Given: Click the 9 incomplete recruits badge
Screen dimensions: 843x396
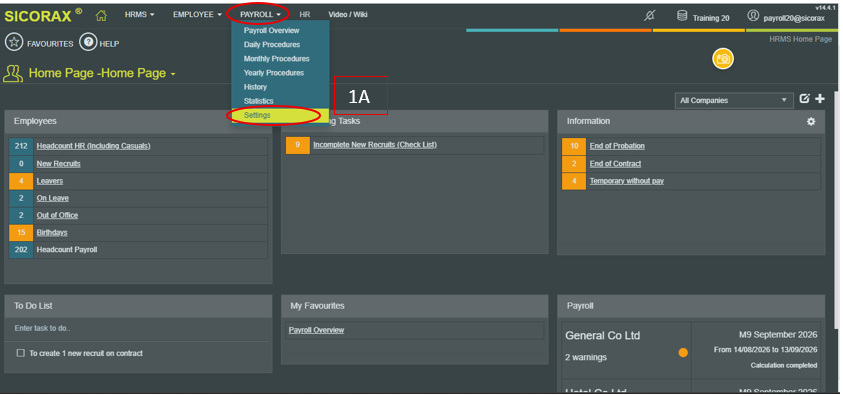Looking at the screenshot, I should tap(298, 145).
